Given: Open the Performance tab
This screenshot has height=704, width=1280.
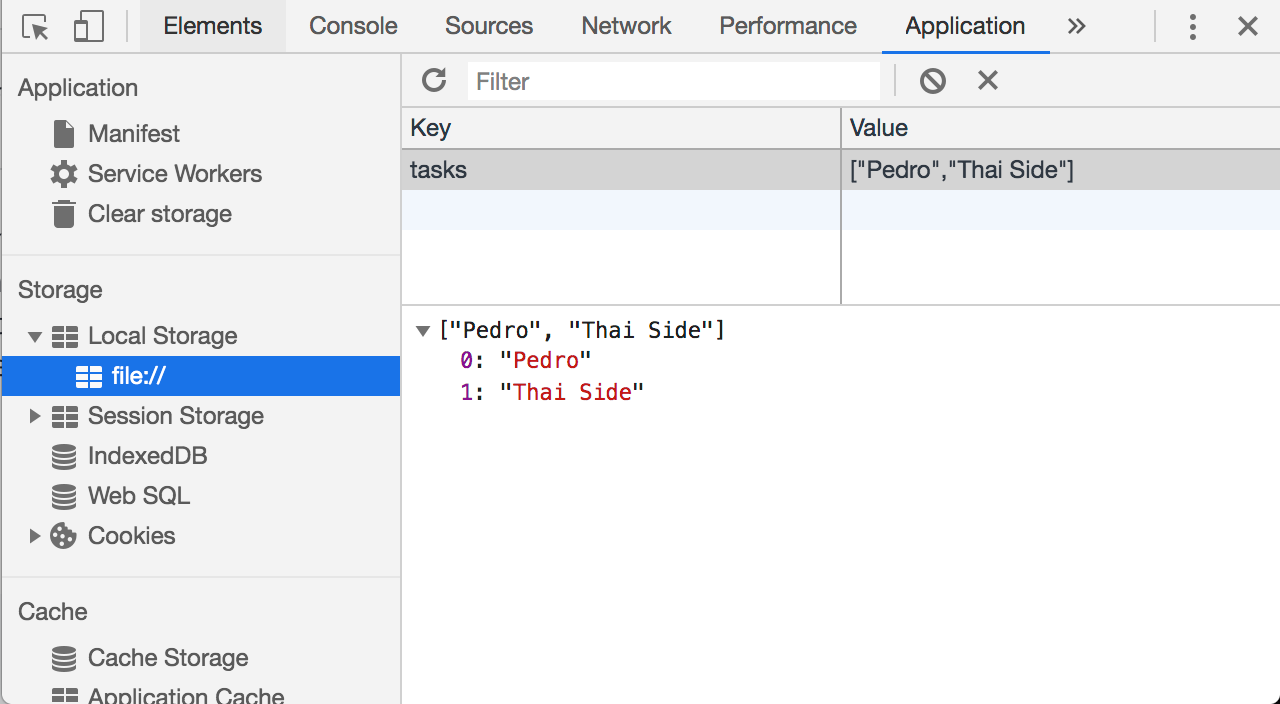Looking at the screenshot, I should [x=788, y=26].
